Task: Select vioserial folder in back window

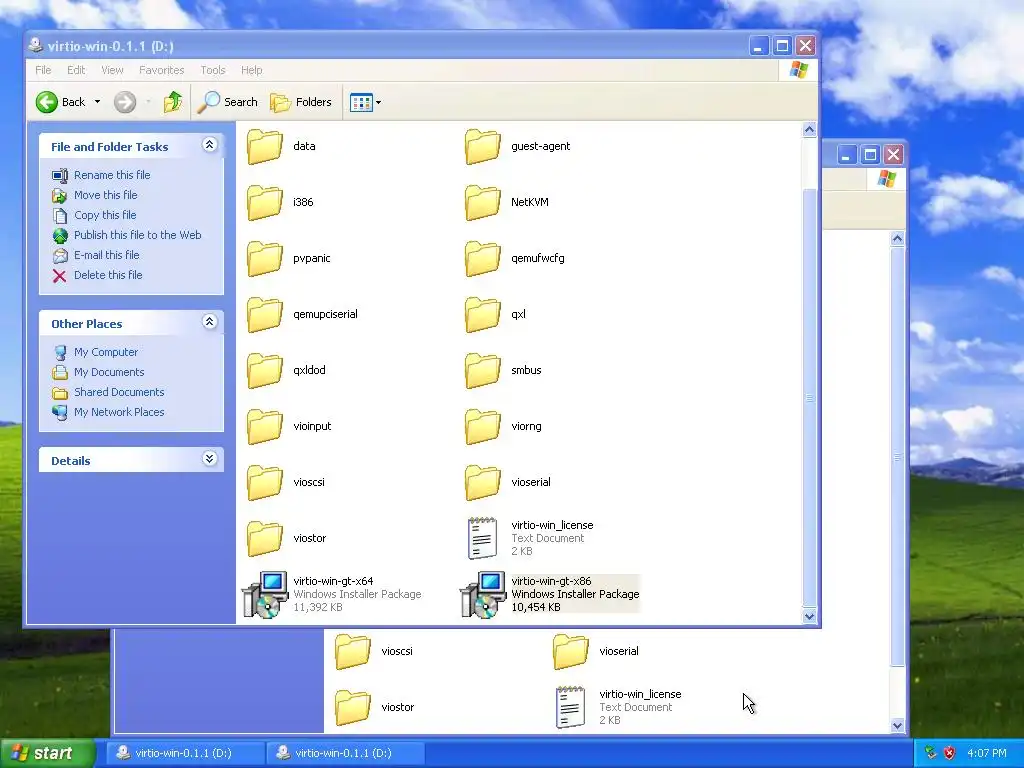Action: (x=596, y=652)
